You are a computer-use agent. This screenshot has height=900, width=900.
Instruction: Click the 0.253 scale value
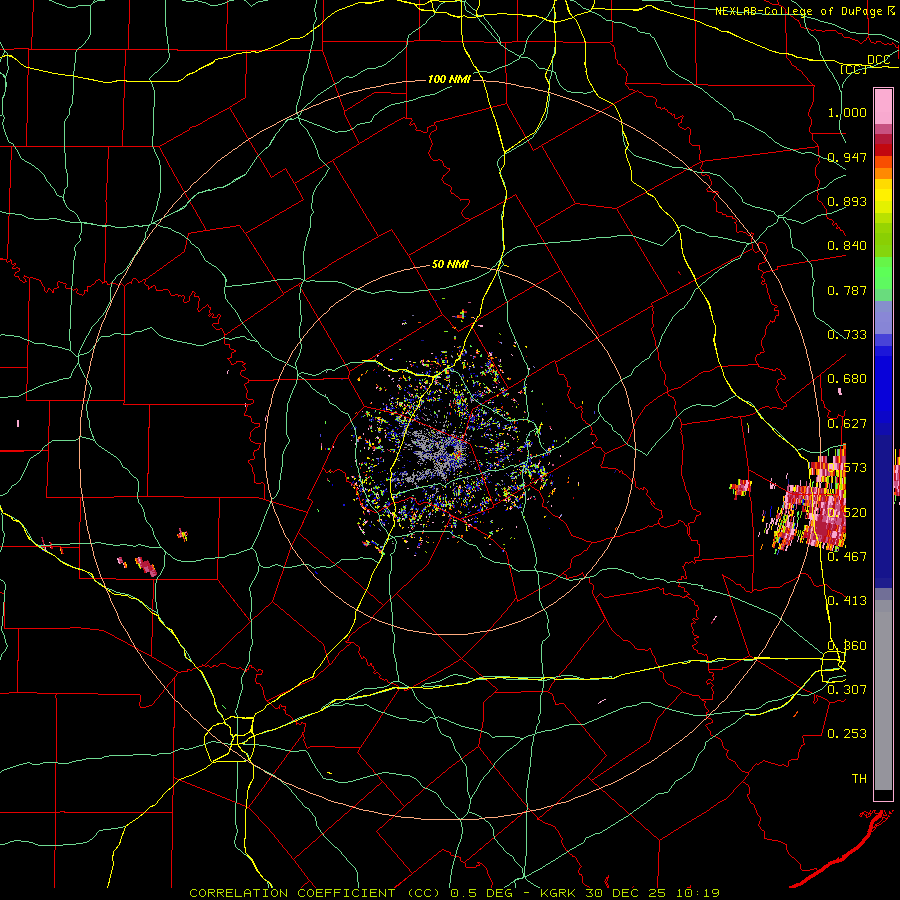847,734
